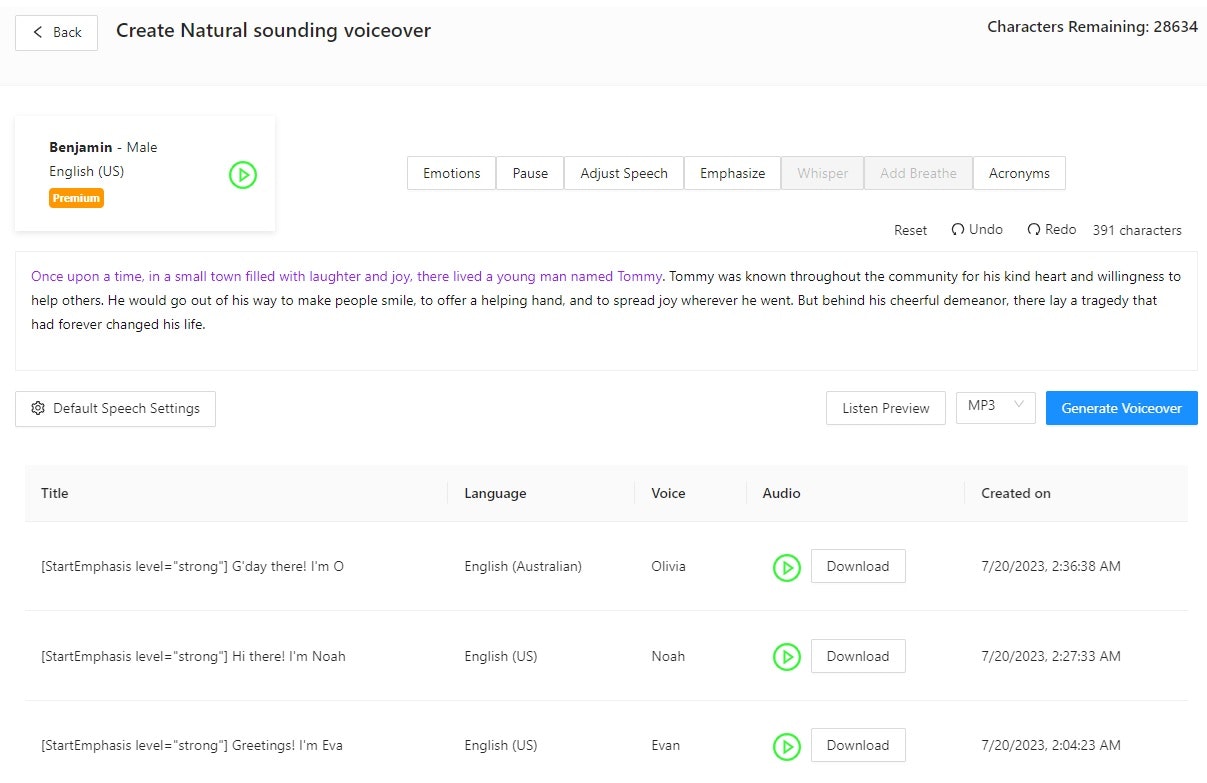Play the Evan voiceover audio
The width and height of the screenshot is (1207, 783).
(x=786, y=746)
